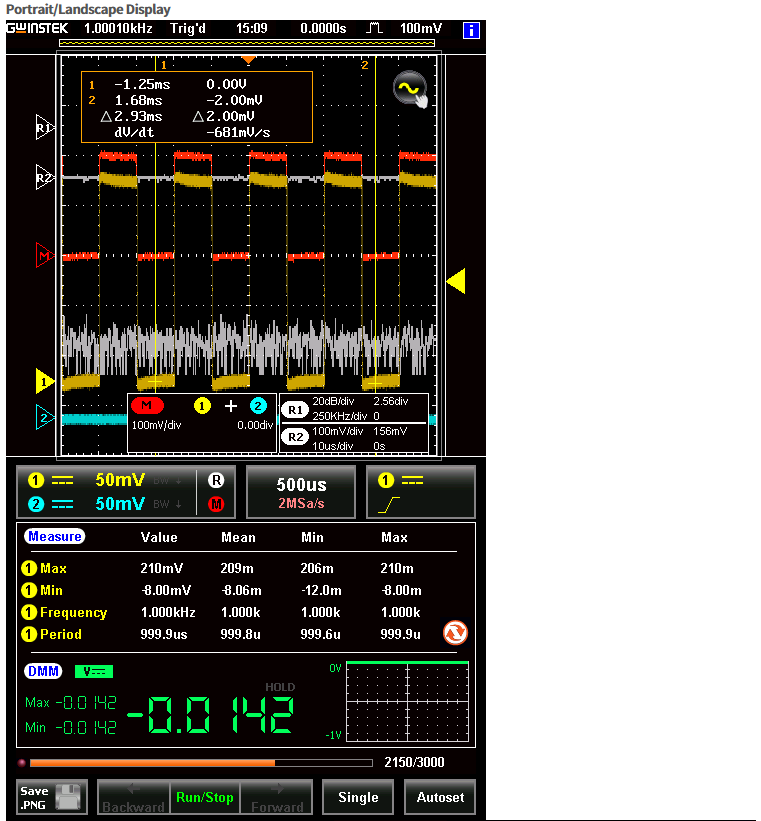Click the 100mV trigger level readout
Image resolution: width=761 pixels, height=821 pixels.
coord(421,28)
